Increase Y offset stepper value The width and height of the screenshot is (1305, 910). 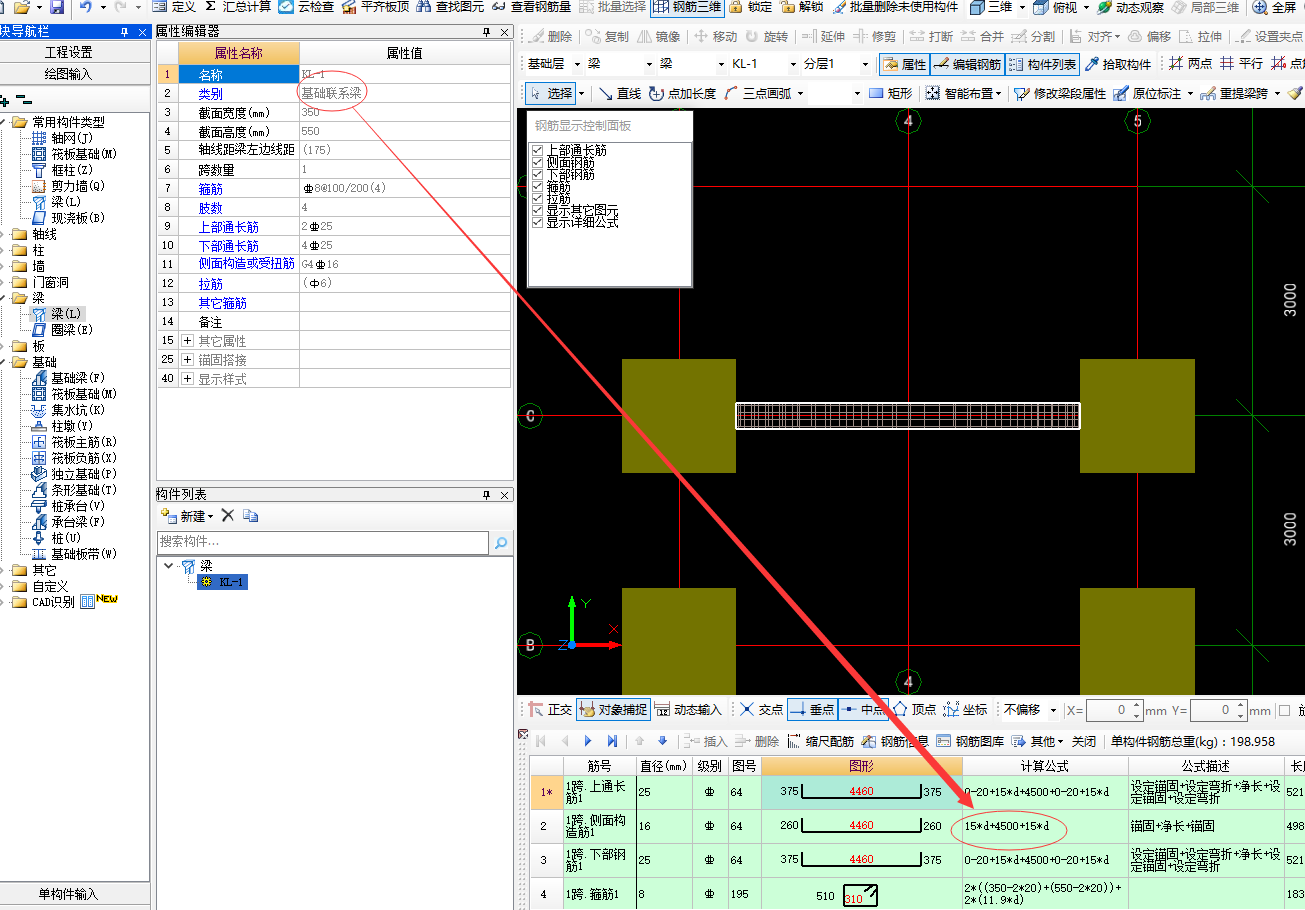[1240, 706]
